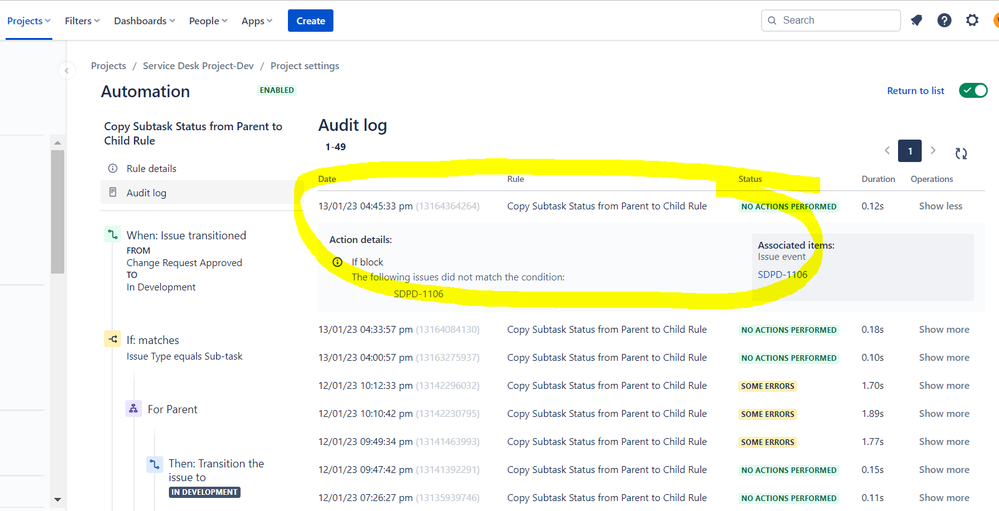Open the For Parent branch step

(x=173, y=409)
